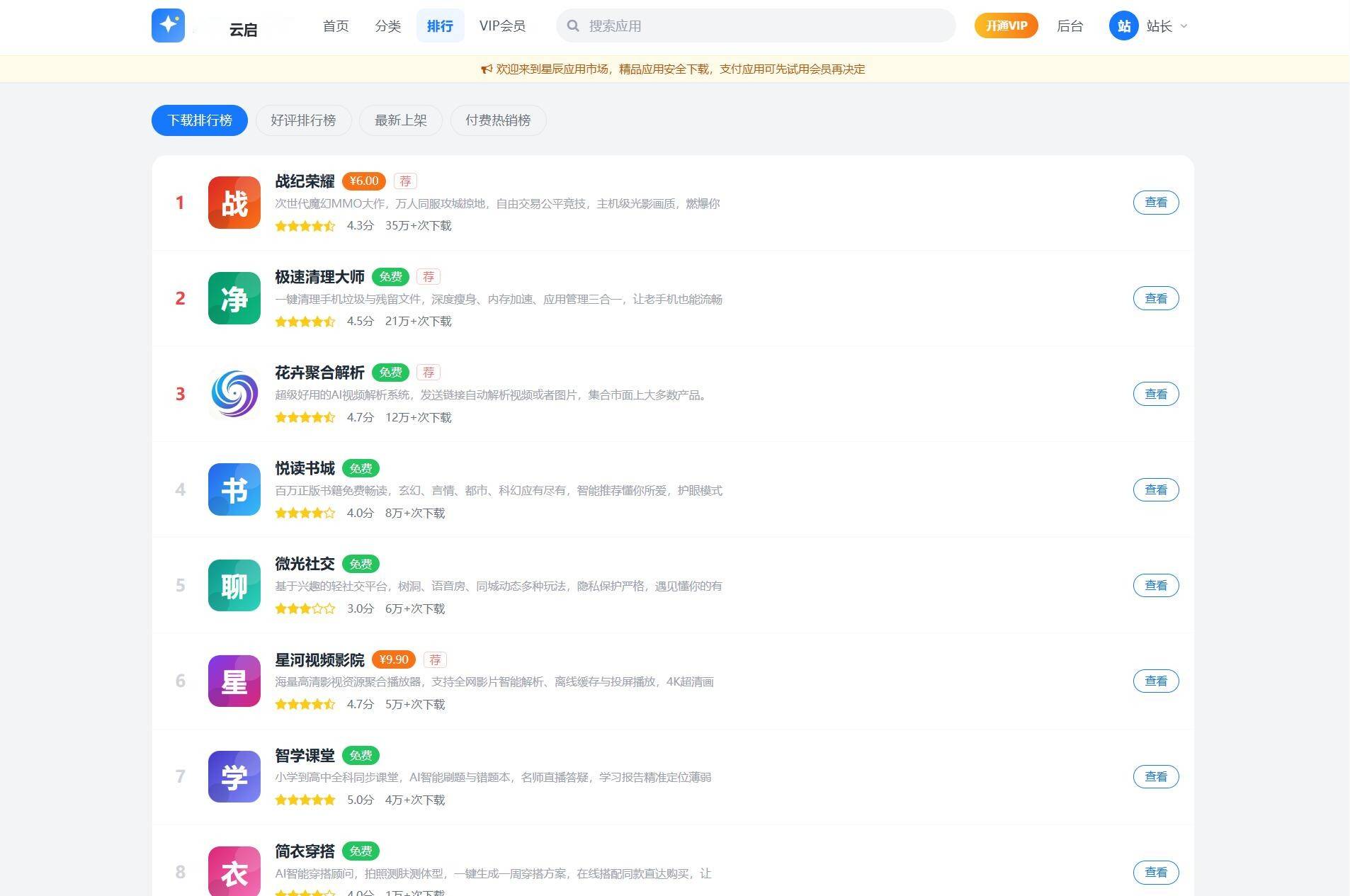Click 查看 for 极速清理大师
The image size is (1350, 896).
pos(1156,298)
